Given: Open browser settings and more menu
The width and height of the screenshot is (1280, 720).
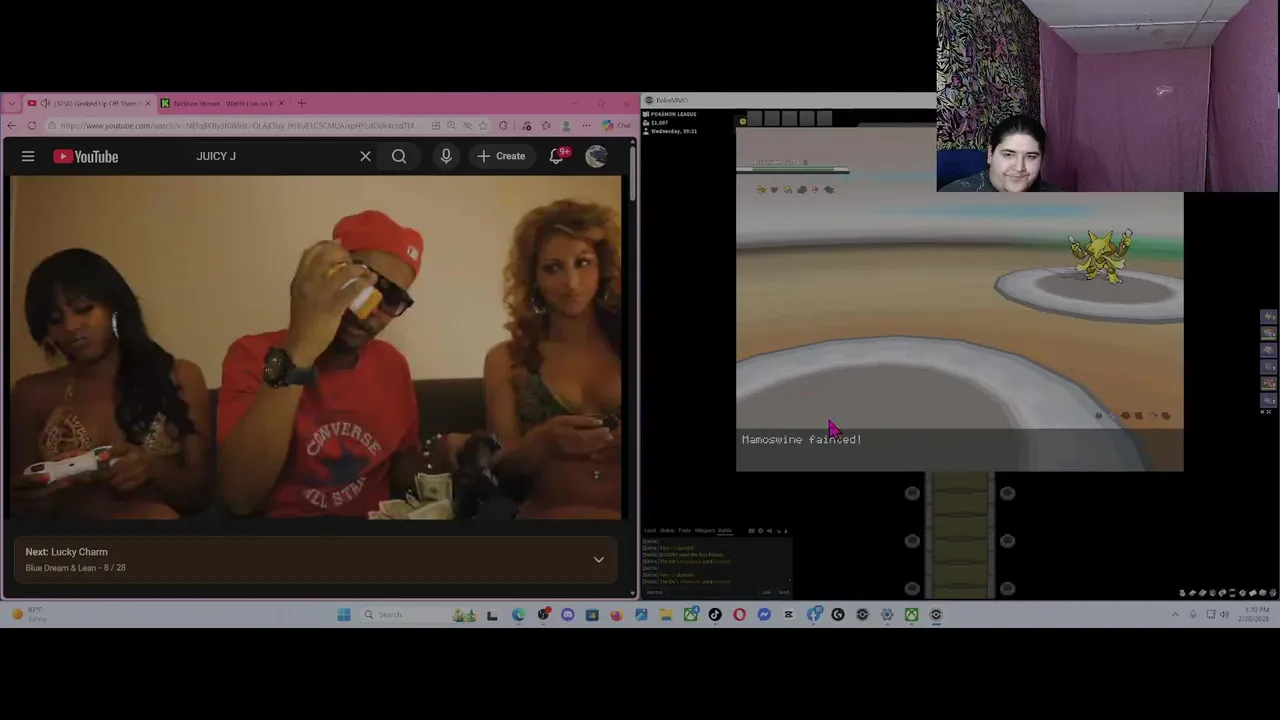Looking at the screenshot, I should pos(586,125).
